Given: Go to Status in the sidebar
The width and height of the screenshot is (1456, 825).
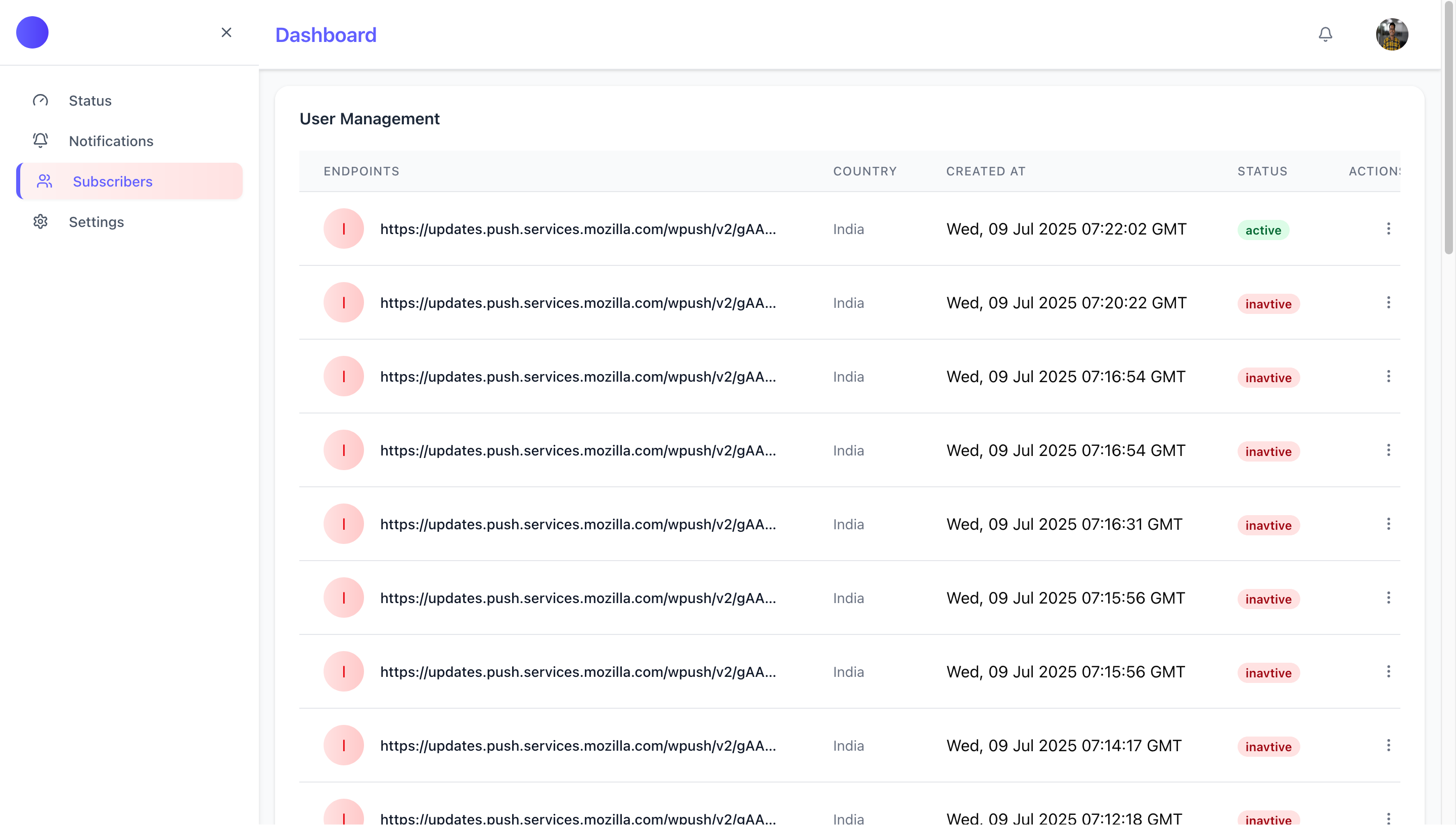Looking at the screenshot, I should pos(129,101).
